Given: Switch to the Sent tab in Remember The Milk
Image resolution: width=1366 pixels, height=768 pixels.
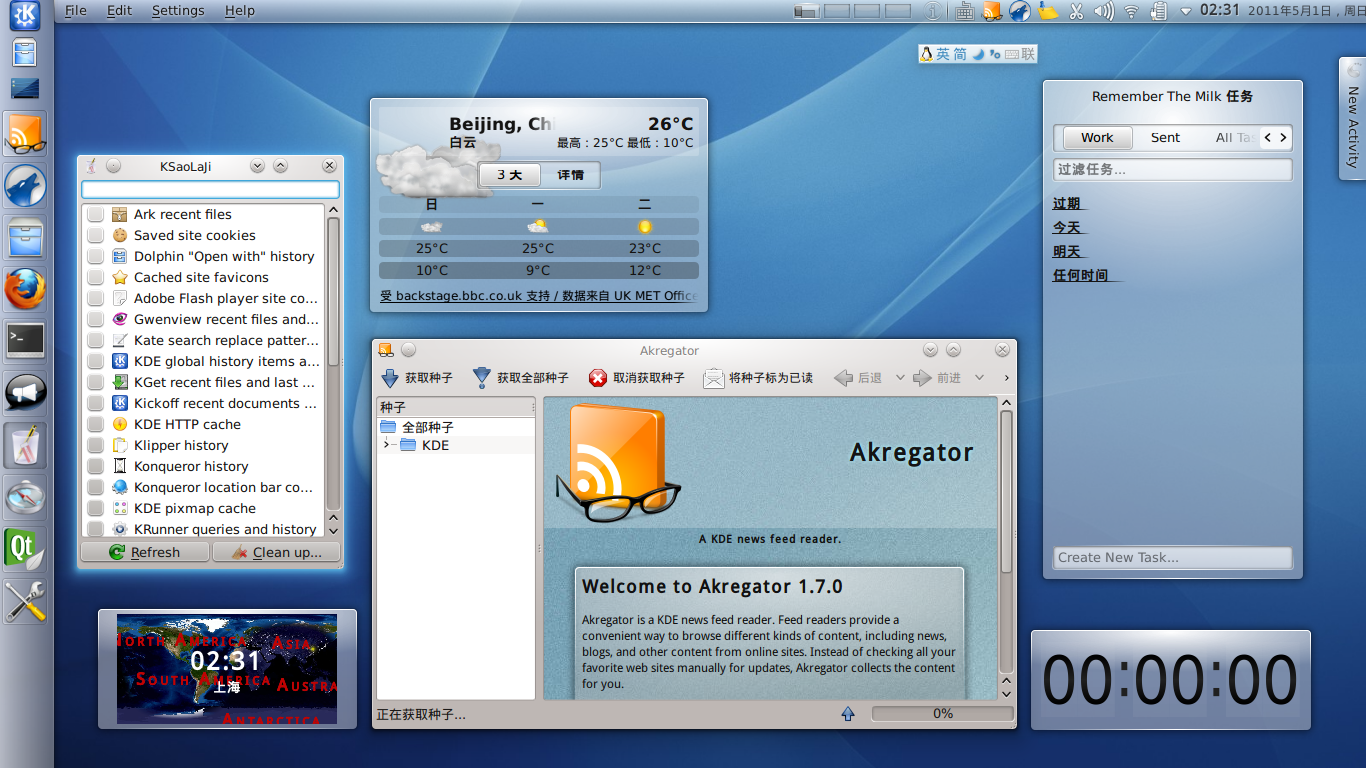Looking at the screenshot, I should (1165, 138).
